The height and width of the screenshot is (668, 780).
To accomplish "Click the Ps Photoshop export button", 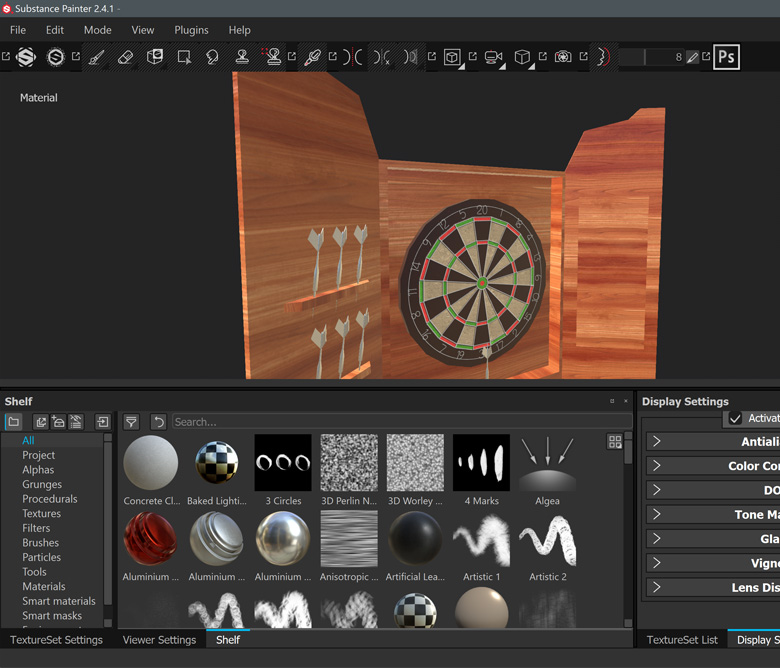I will tap(726, 57).
